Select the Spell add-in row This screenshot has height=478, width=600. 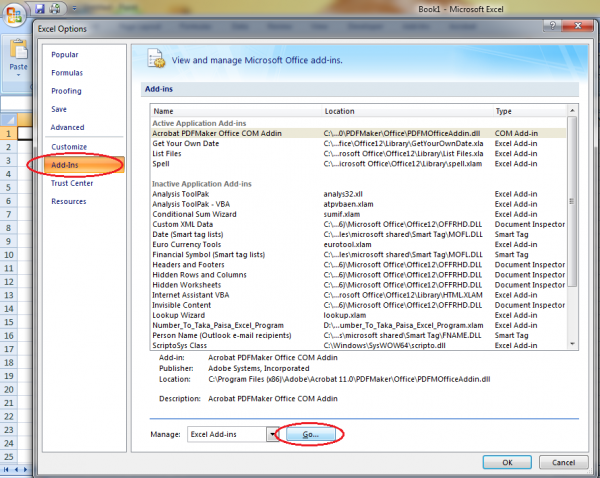358,164
